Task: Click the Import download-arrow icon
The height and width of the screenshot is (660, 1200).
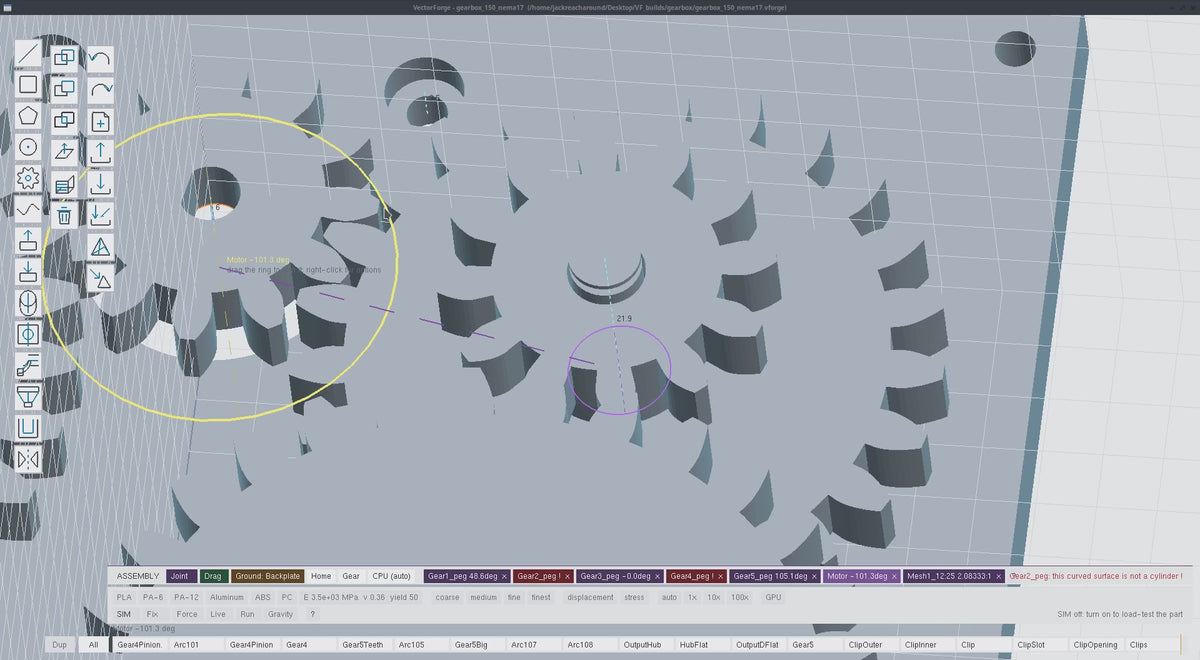Action: (x=100, y=184)
